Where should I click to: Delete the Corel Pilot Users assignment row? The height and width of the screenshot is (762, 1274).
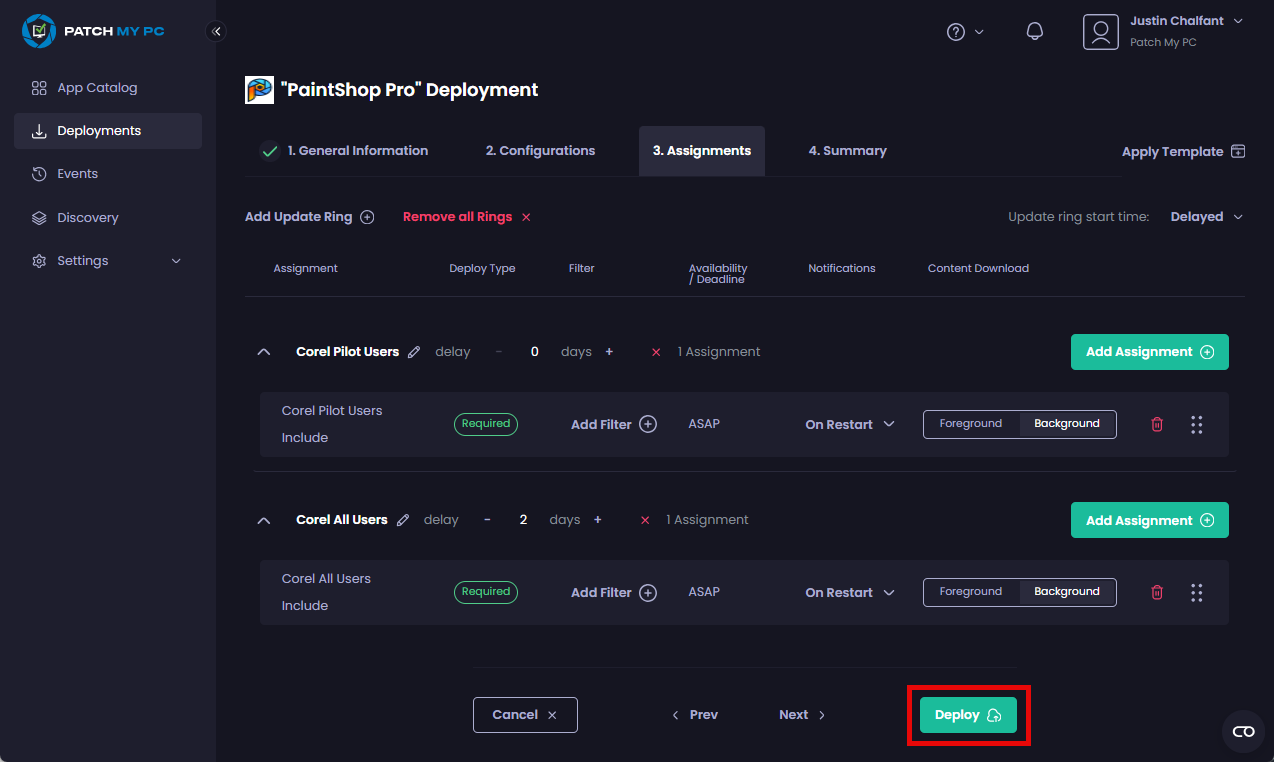point(1157,424)
